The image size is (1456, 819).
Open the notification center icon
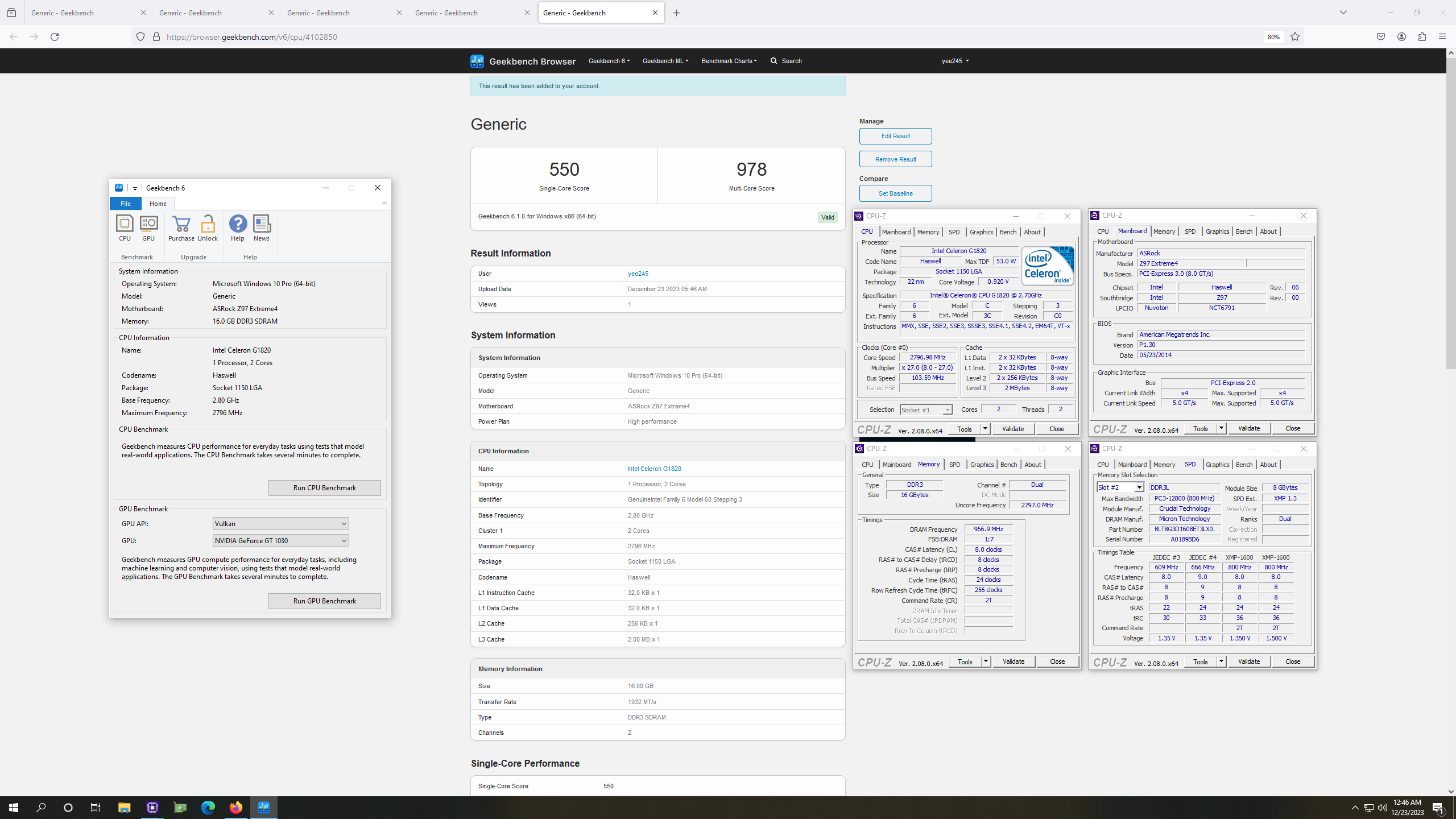1439,808
